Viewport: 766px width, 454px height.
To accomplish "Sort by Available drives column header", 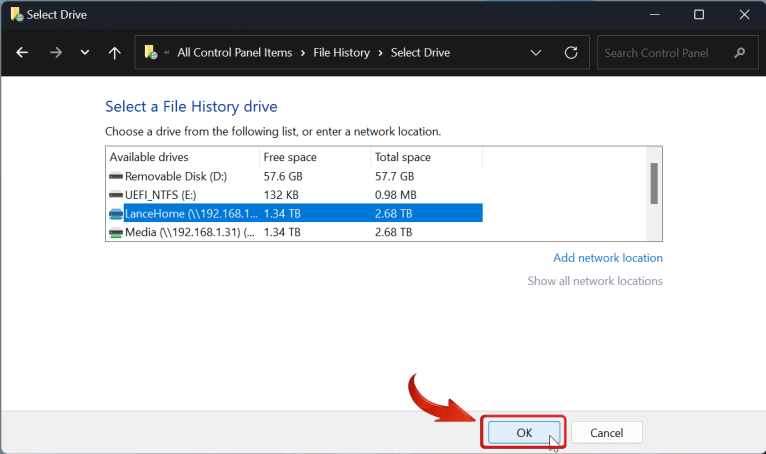I will click(183, 157).
